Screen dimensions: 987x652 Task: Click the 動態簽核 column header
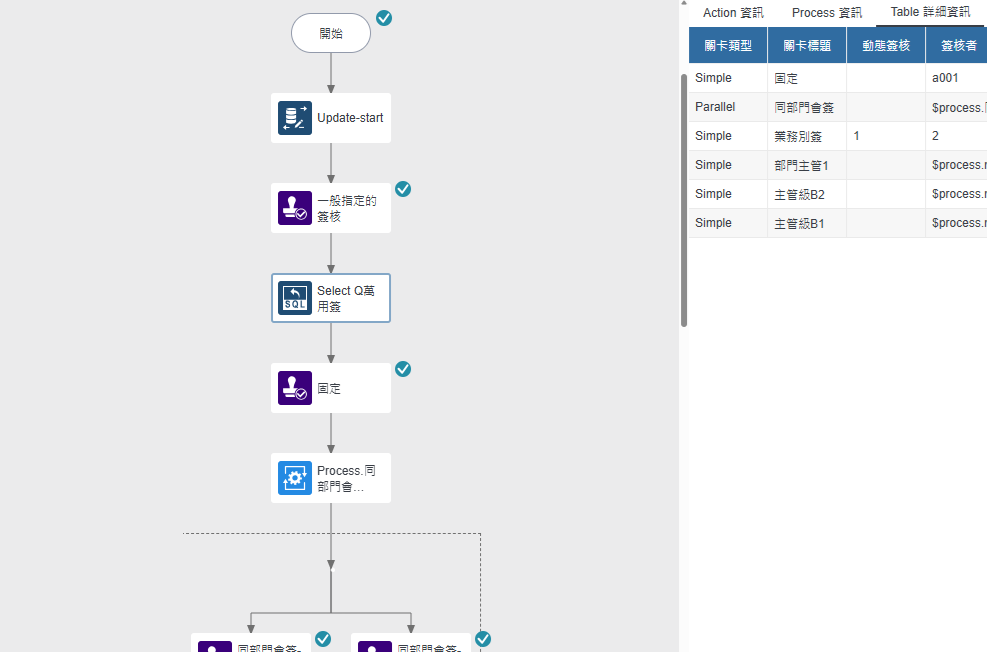885,46
